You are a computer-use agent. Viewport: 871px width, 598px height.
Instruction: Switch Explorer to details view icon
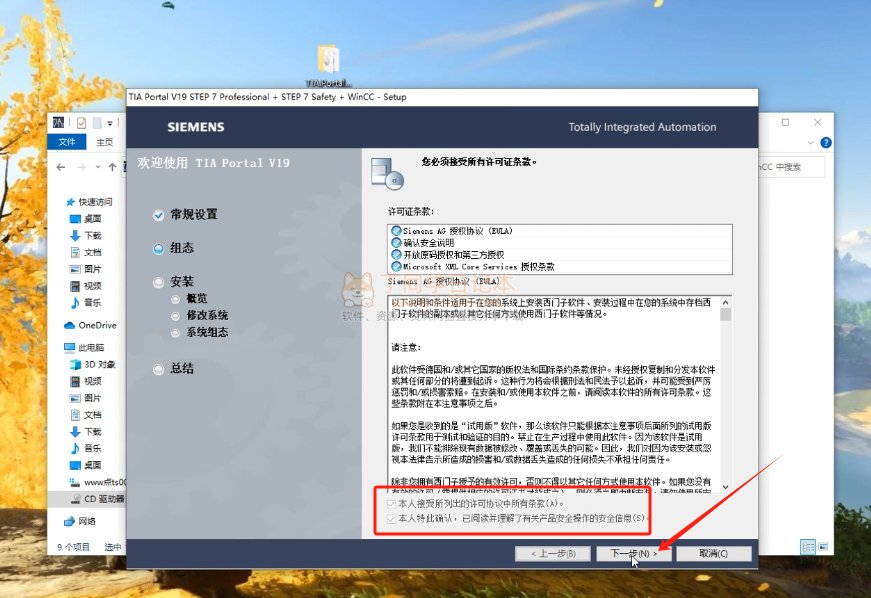coord(808,547)
